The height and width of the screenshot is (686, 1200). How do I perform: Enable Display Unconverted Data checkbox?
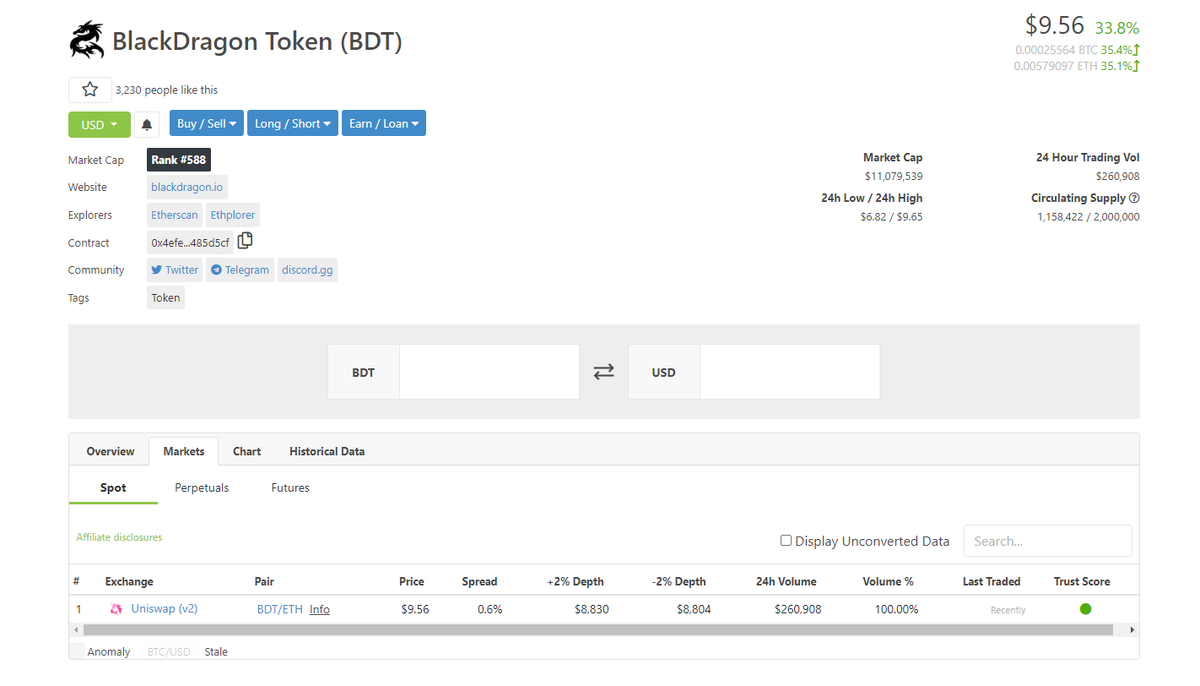pyautogui.click(x=786, y=540)
